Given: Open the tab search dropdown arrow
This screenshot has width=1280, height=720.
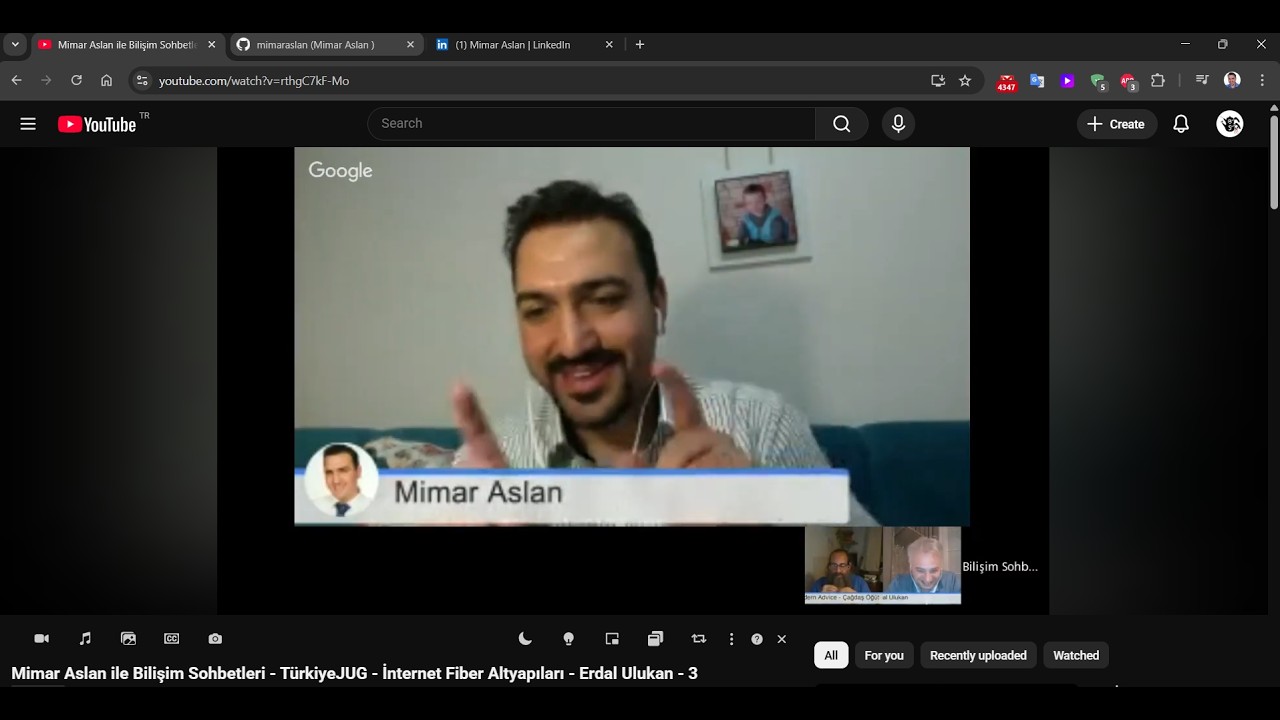Looking at the screenshot, I should click(15, 45).
